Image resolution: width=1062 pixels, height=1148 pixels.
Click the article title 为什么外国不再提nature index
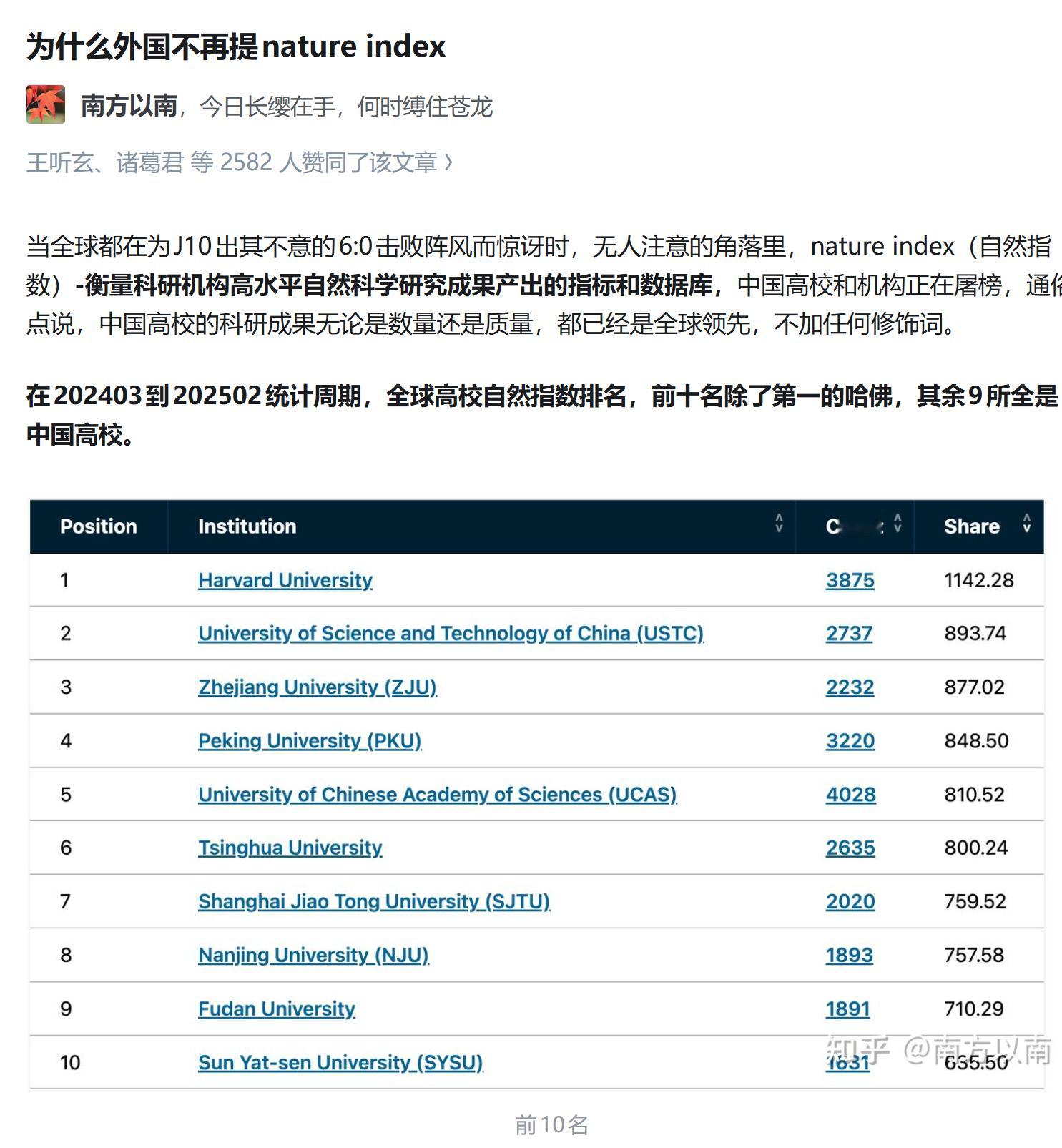point(236,46)
